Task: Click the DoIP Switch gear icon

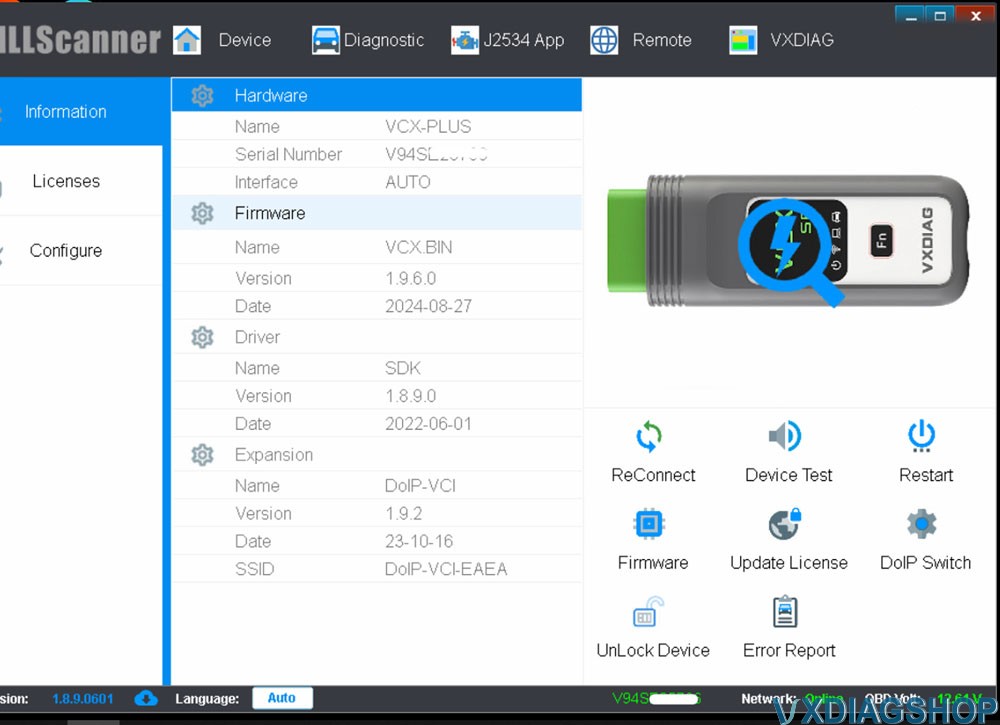Action: (x=922, y=524)
